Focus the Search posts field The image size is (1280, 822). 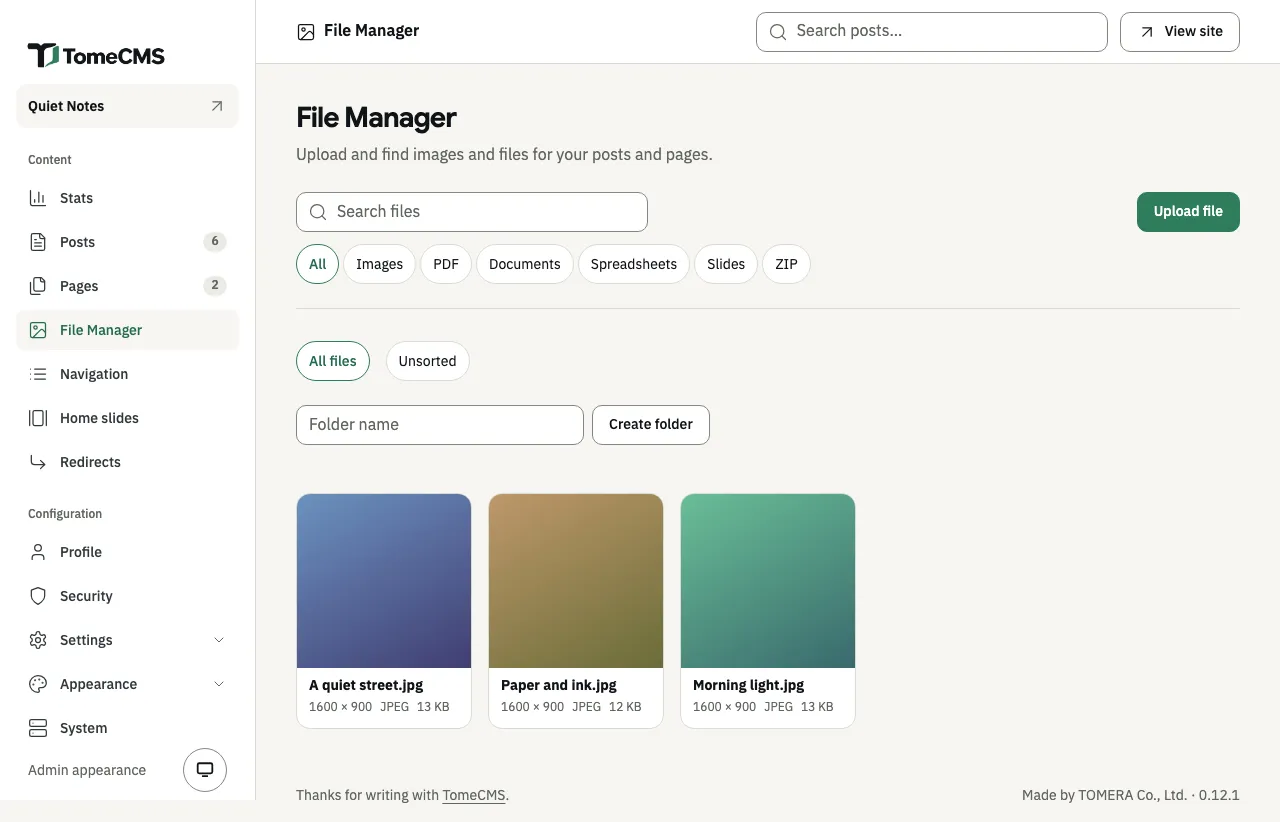932,32
